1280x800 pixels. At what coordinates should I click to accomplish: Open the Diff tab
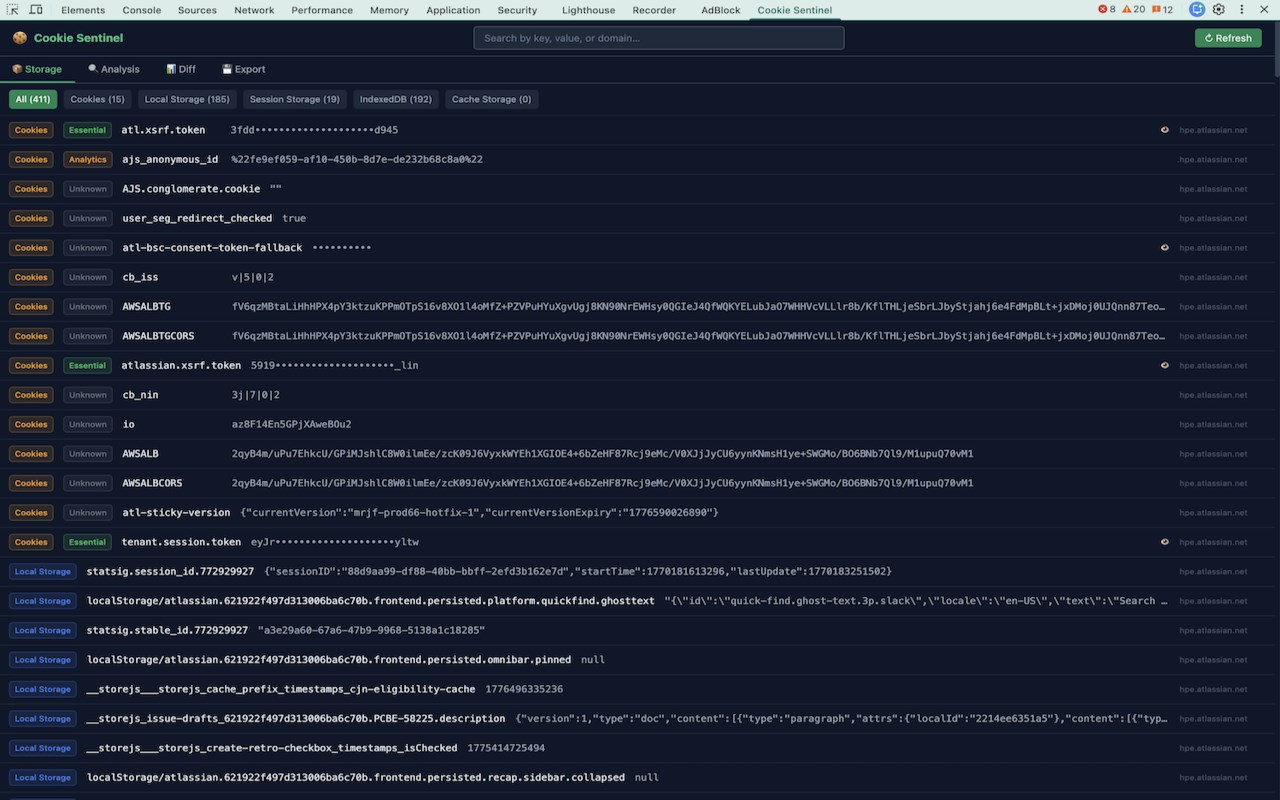point(181,69)
